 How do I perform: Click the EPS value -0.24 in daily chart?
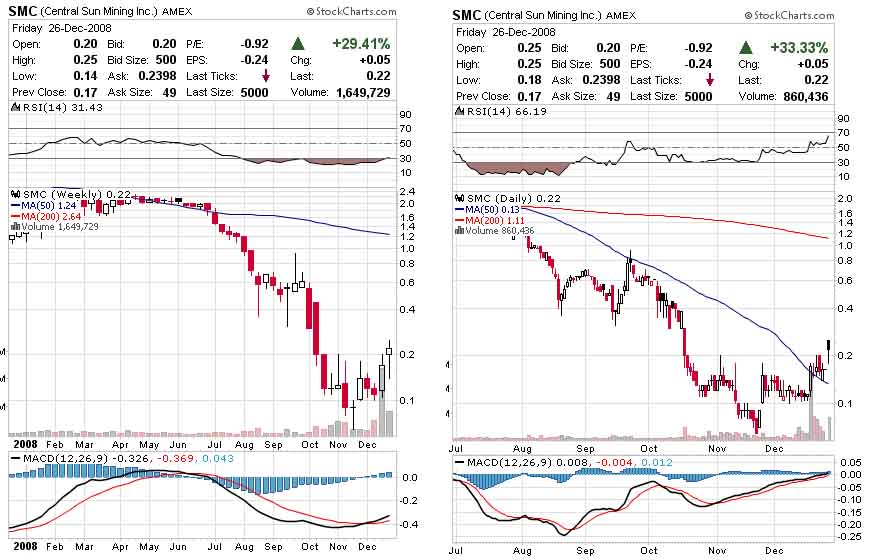(x=698, y=64)
